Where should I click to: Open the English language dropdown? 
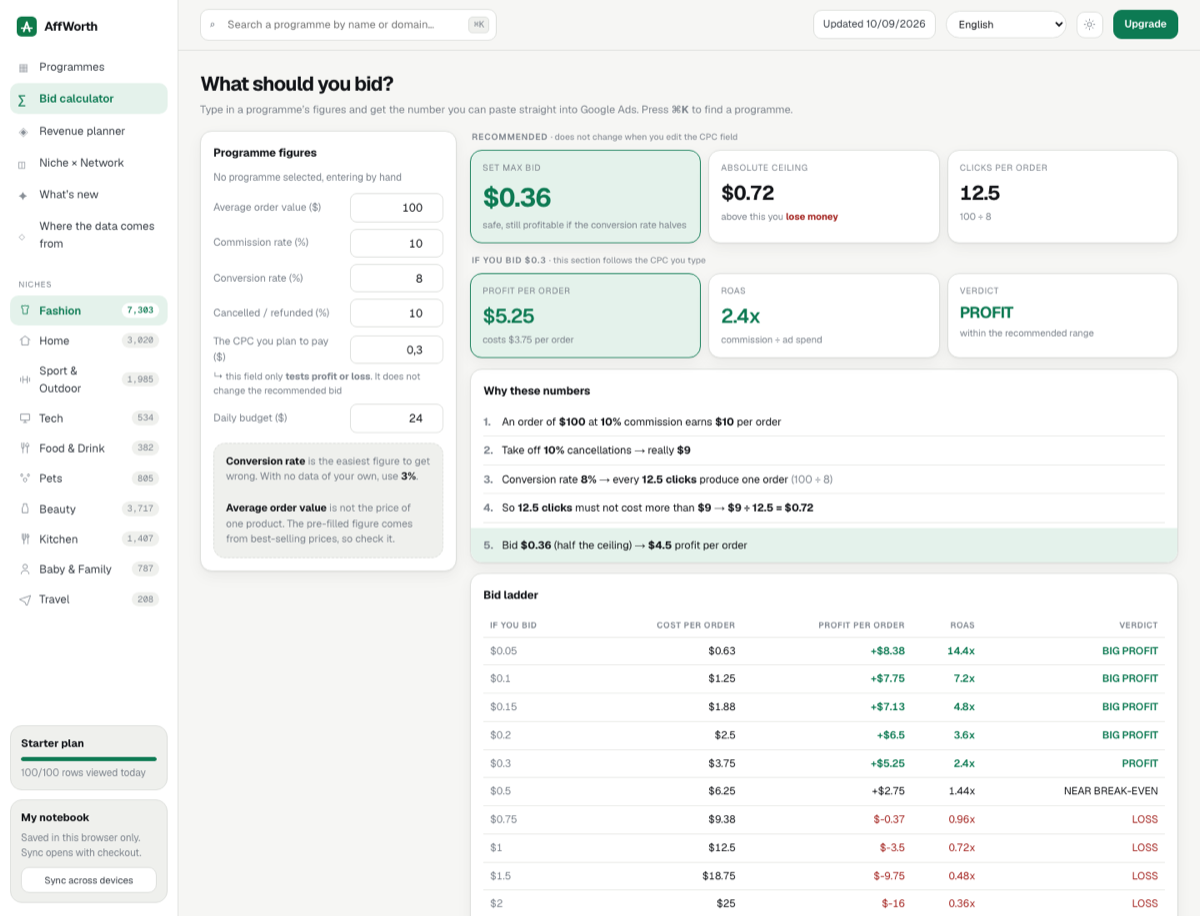(1006, 25)
